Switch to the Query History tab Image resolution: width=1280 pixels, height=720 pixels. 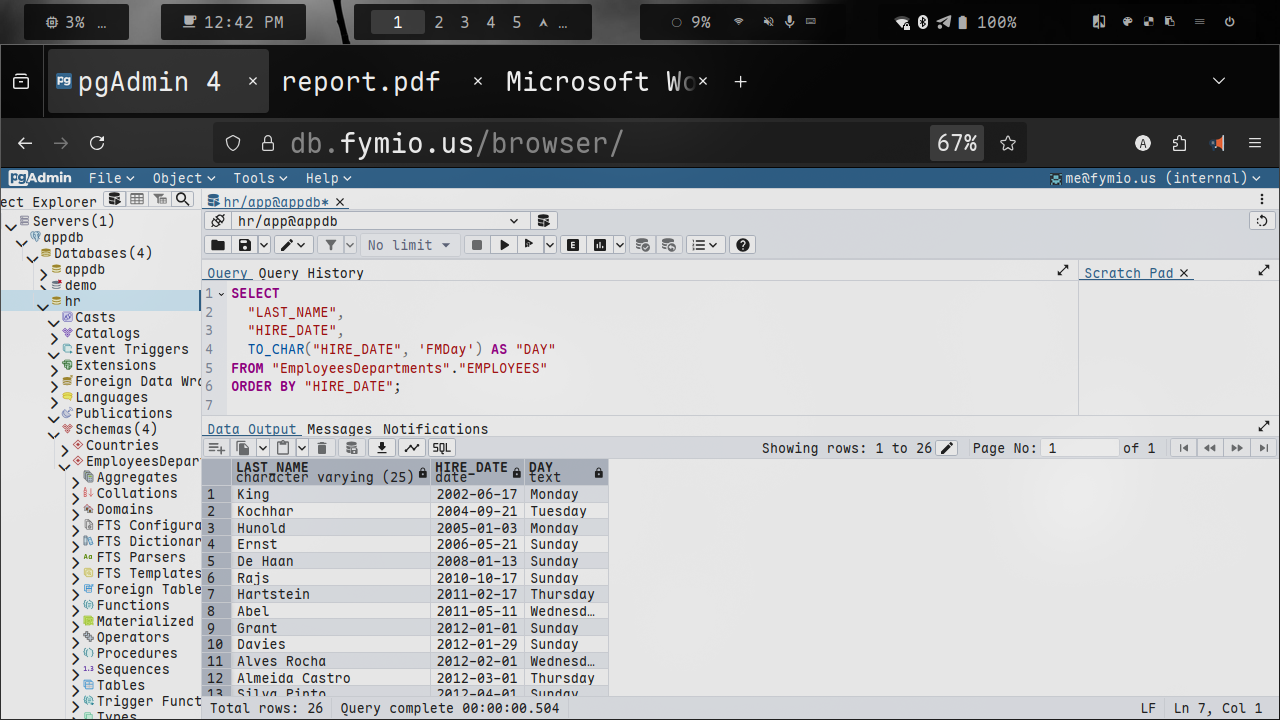pos(311,273)
